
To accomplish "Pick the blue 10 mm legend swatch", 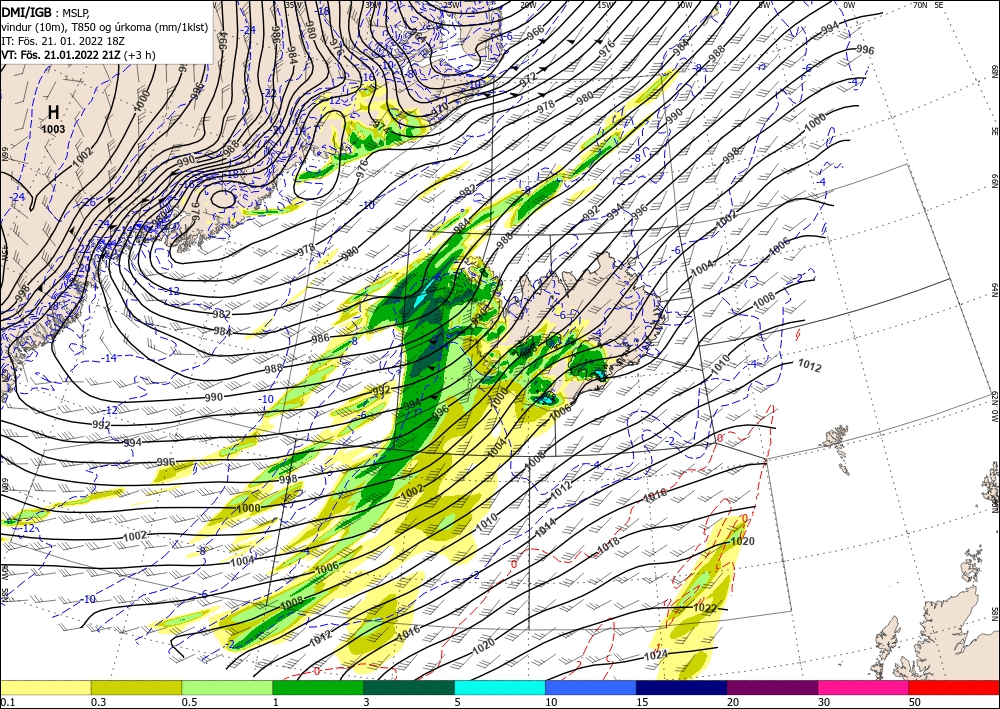I will 591,687.
